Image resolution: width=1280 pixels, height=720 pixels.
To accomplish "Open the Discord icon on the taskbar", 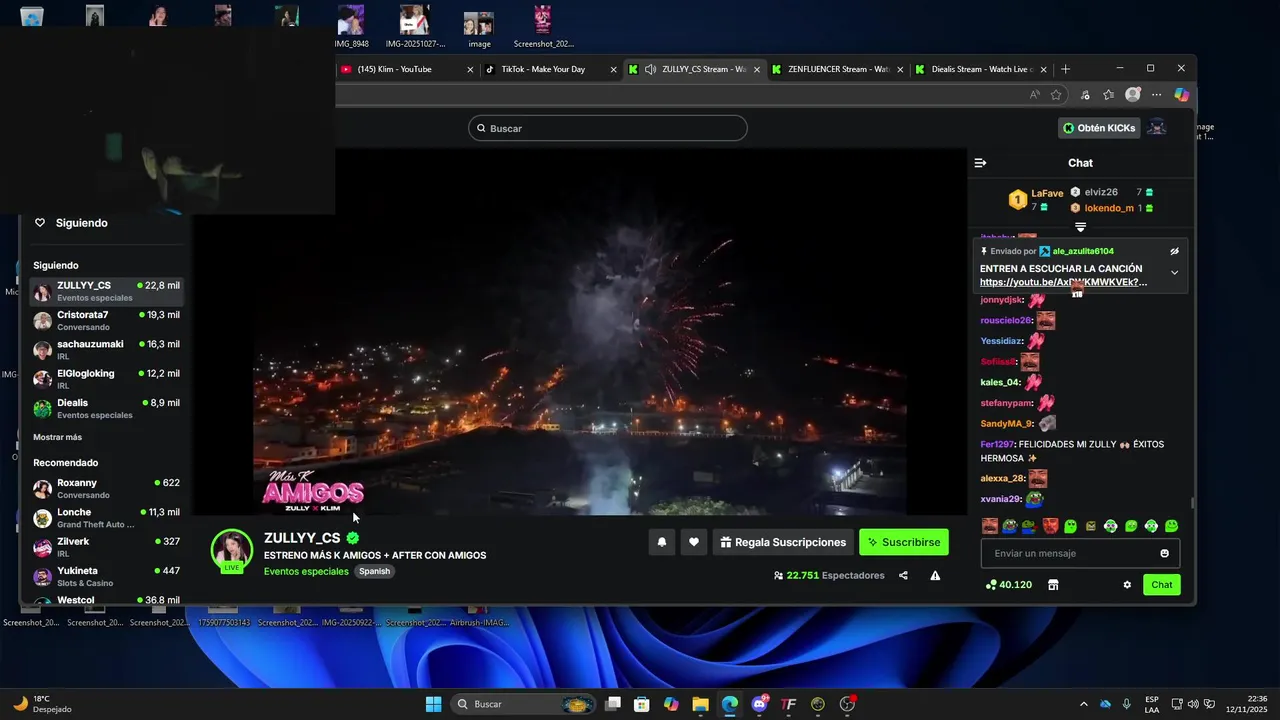I will 759,704.
